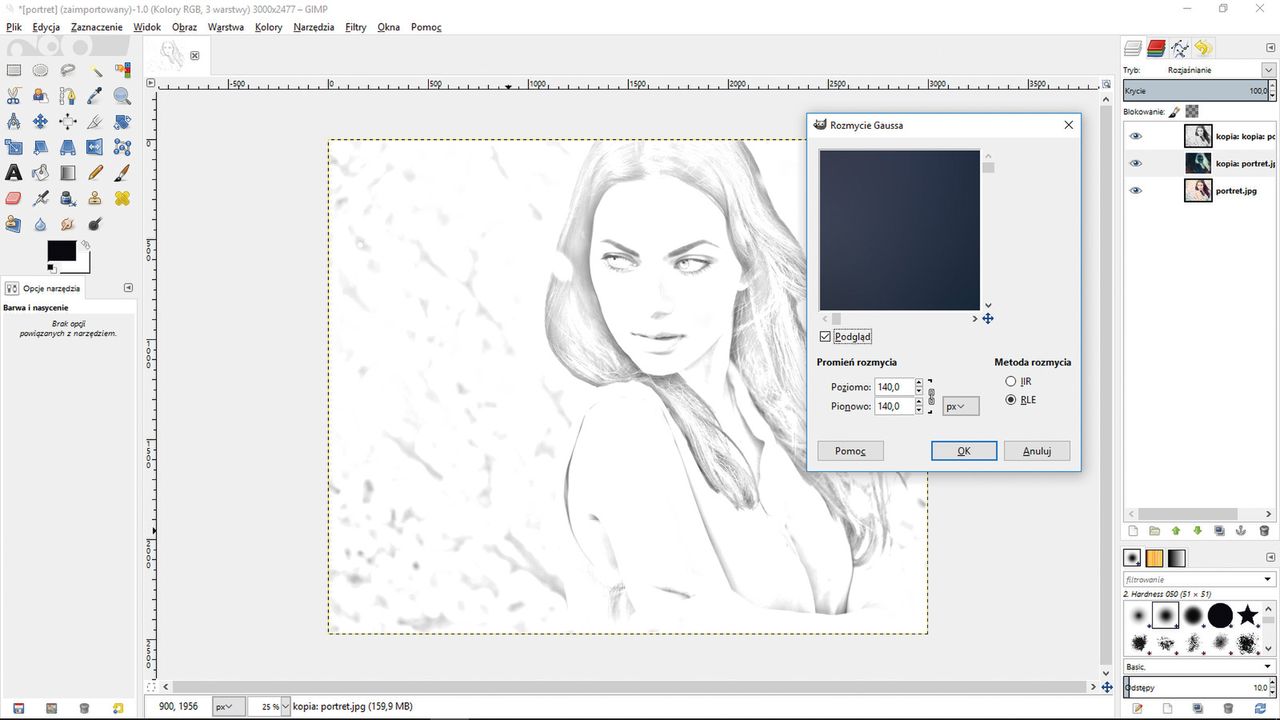Hide the 'portret.jpg' layer

click(x=1135, y=190)
